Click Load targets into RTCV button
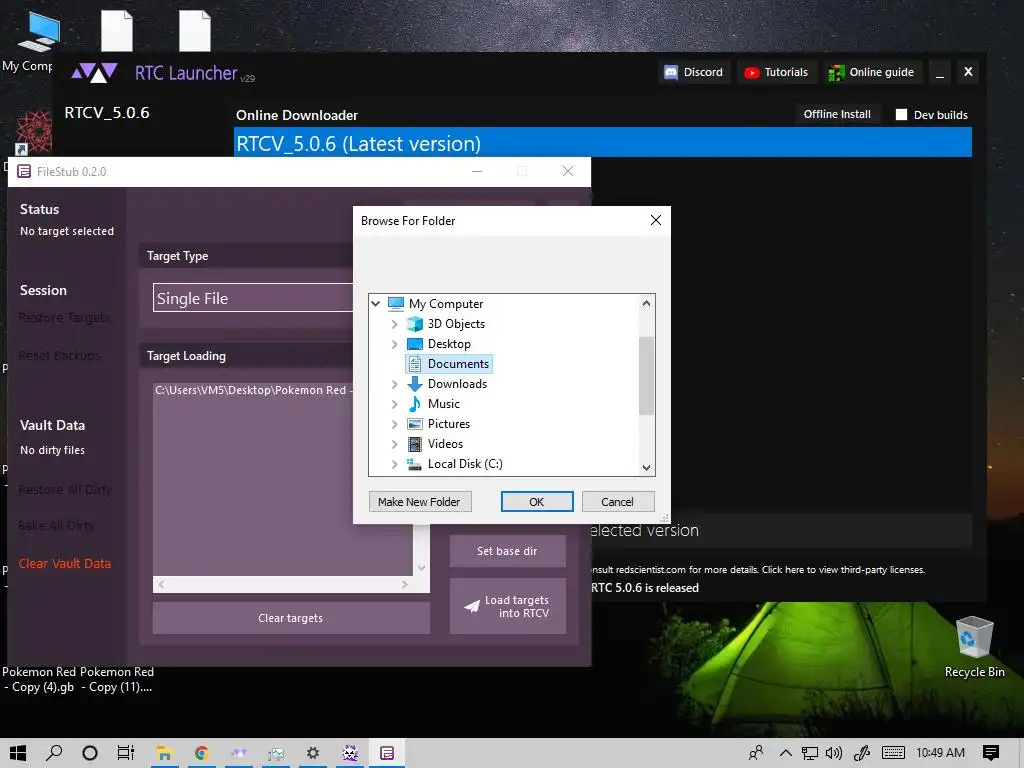This screenshot has height=768, width=1024. 507,606
